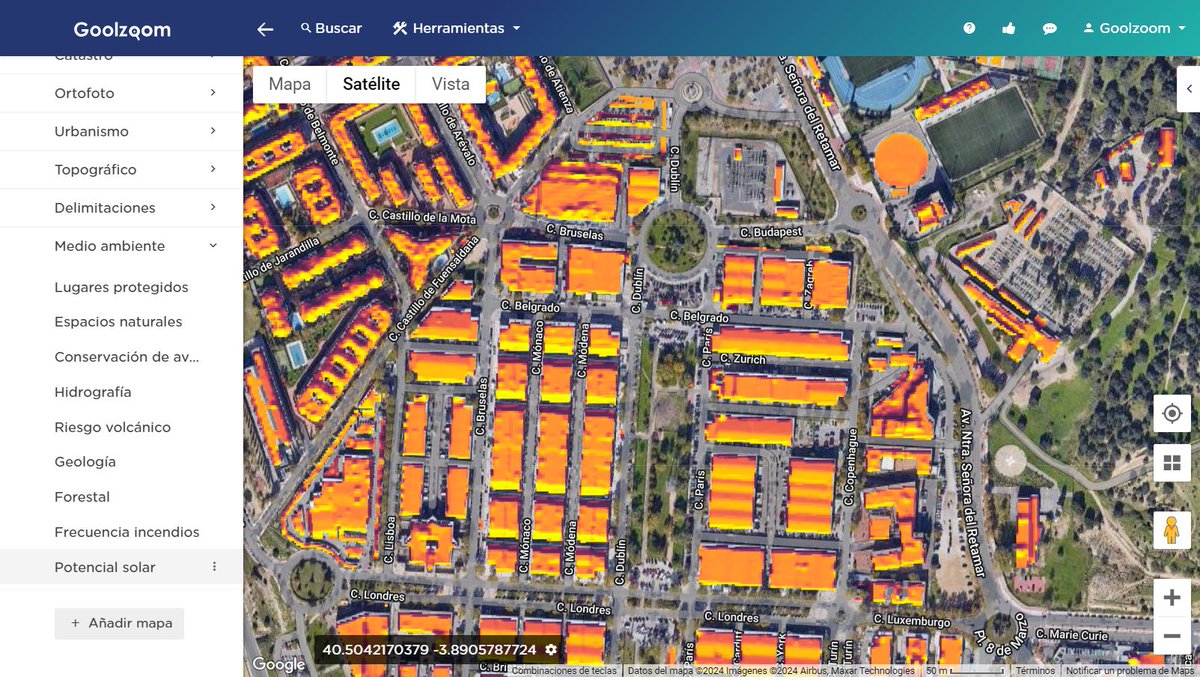Image resolution: width=1200 pixels, height=677 pixels.
Task: Collapse the Medio ambiente section
Action: [121, 246]
